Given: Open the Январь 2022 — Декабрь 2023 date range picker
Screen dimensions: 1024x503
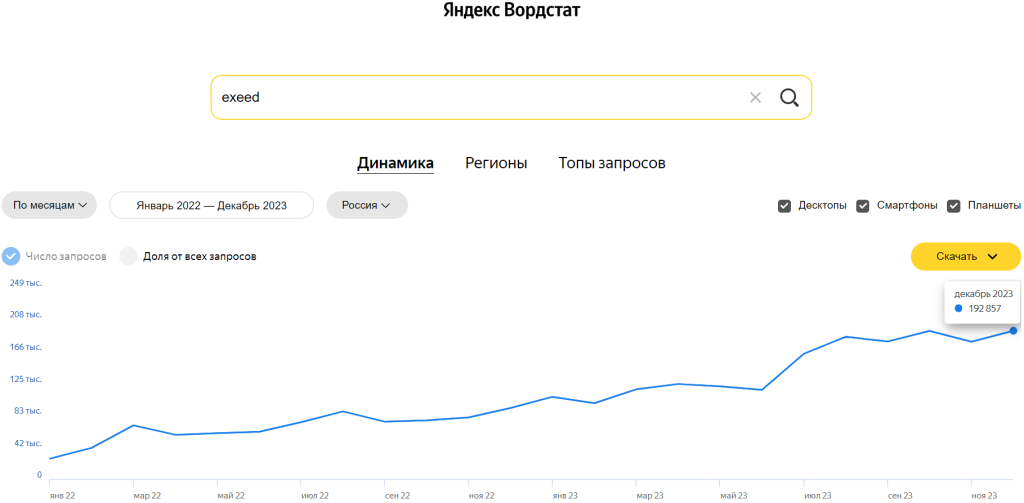Looking at the screenshot, I should tap(212, 205).
